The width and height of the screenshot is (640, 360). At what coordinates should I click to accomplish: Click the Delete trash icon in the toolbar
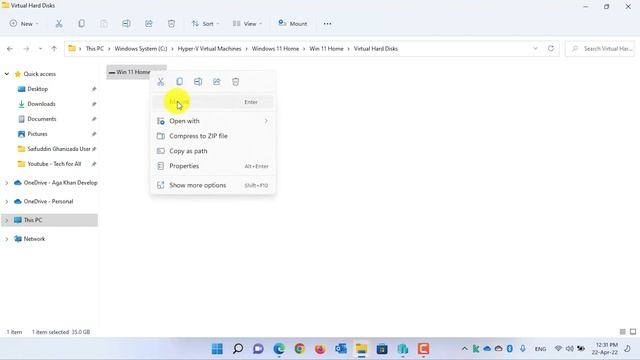click(x=171, y=24)
